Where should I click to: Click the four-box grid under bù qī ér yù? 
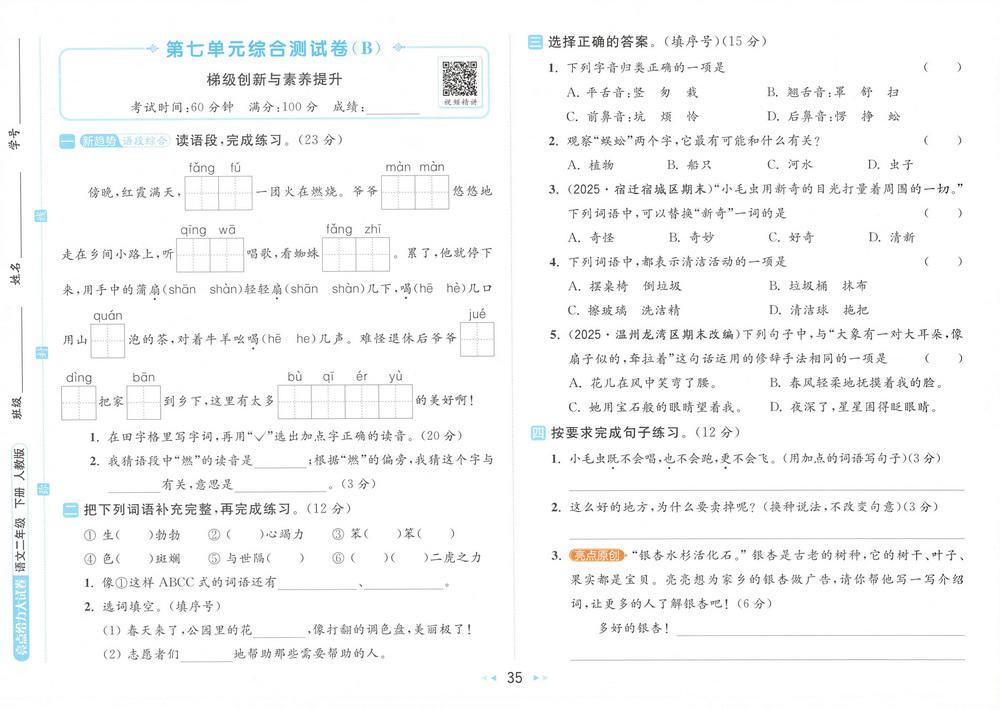pyautogui.click(x=345, y=402)
